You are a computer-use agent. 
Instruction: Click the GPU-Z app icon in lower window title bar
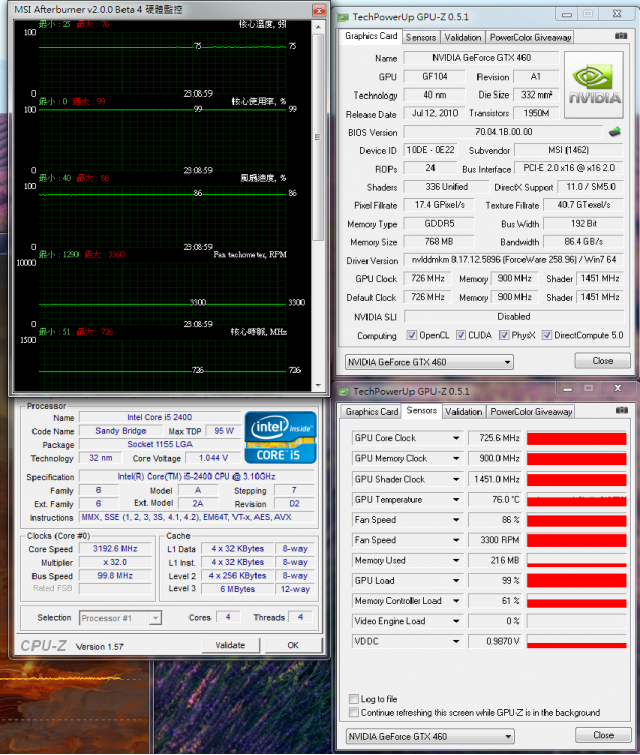[x=343, y=392]
